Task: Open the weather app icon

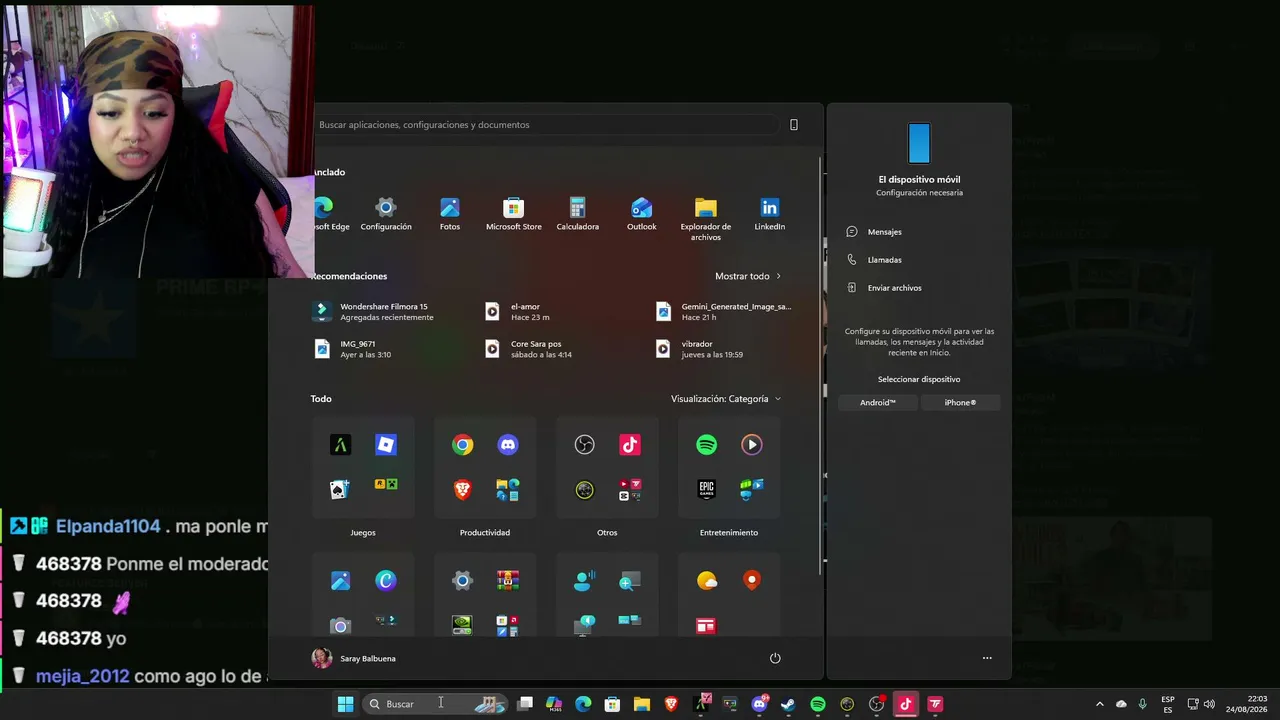Action: point(706,581)
